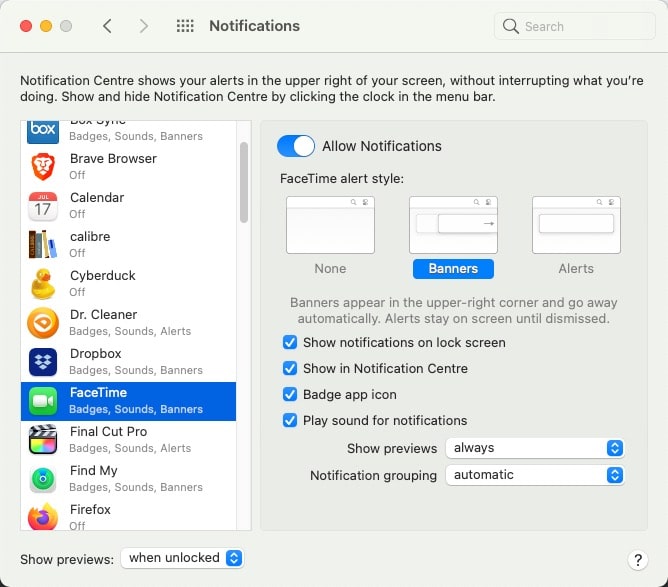Go back with the left chevron

[x=107, y=26]
